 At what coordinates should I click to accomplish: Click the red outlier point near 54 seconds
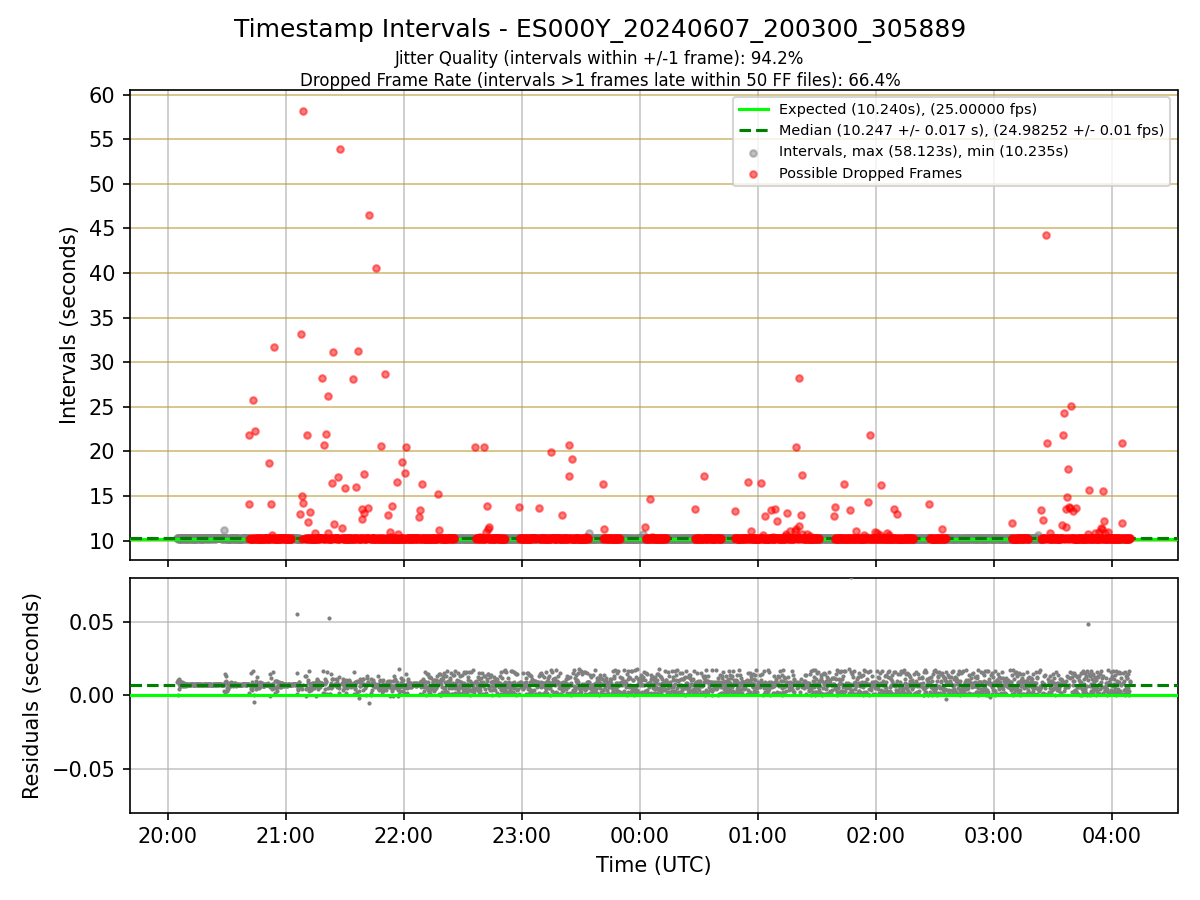(340, 149)
